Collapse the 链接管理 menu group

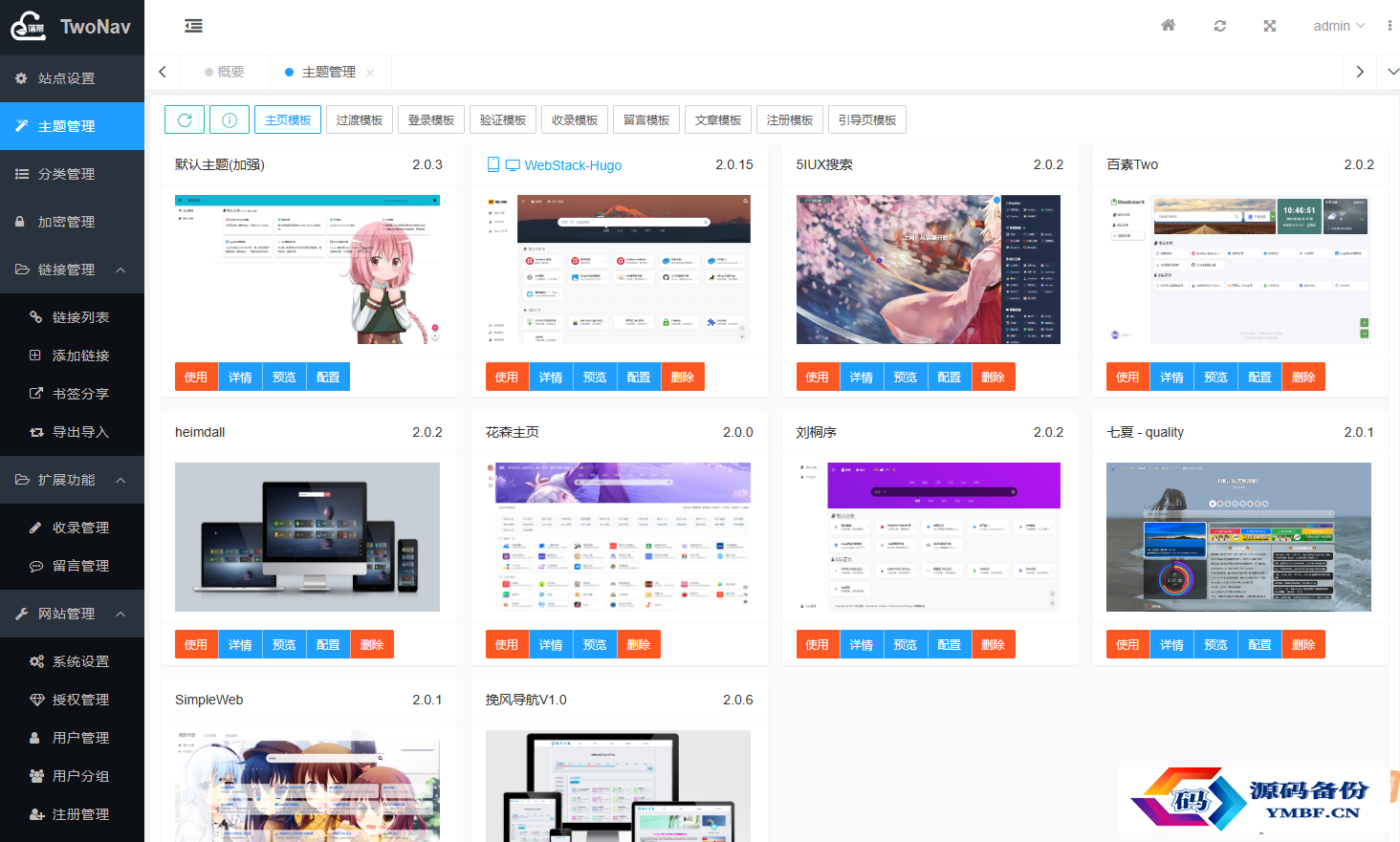click(72, 270)
